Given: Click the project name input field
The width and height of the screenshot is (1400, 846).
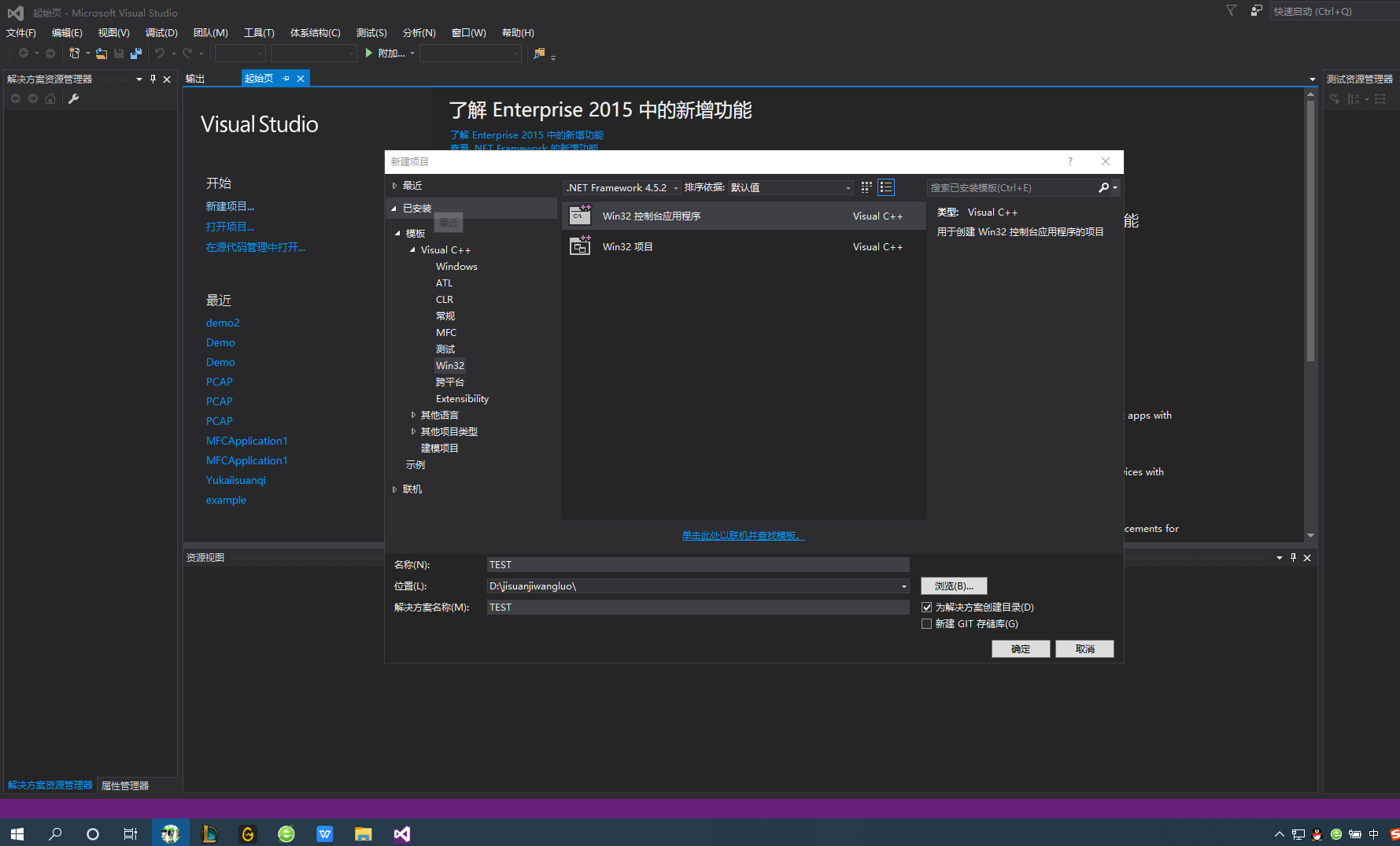Looking at the screenshot, I should 698,565.
